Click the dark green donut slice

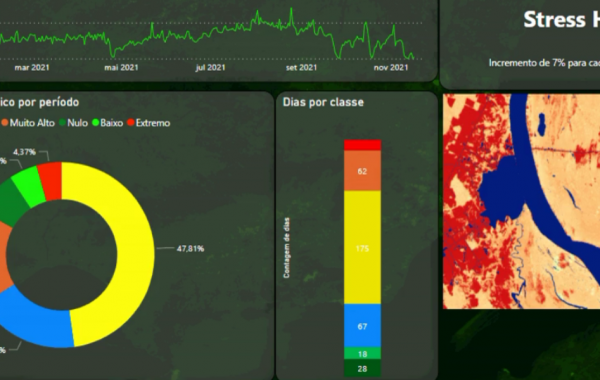(11, 203)
